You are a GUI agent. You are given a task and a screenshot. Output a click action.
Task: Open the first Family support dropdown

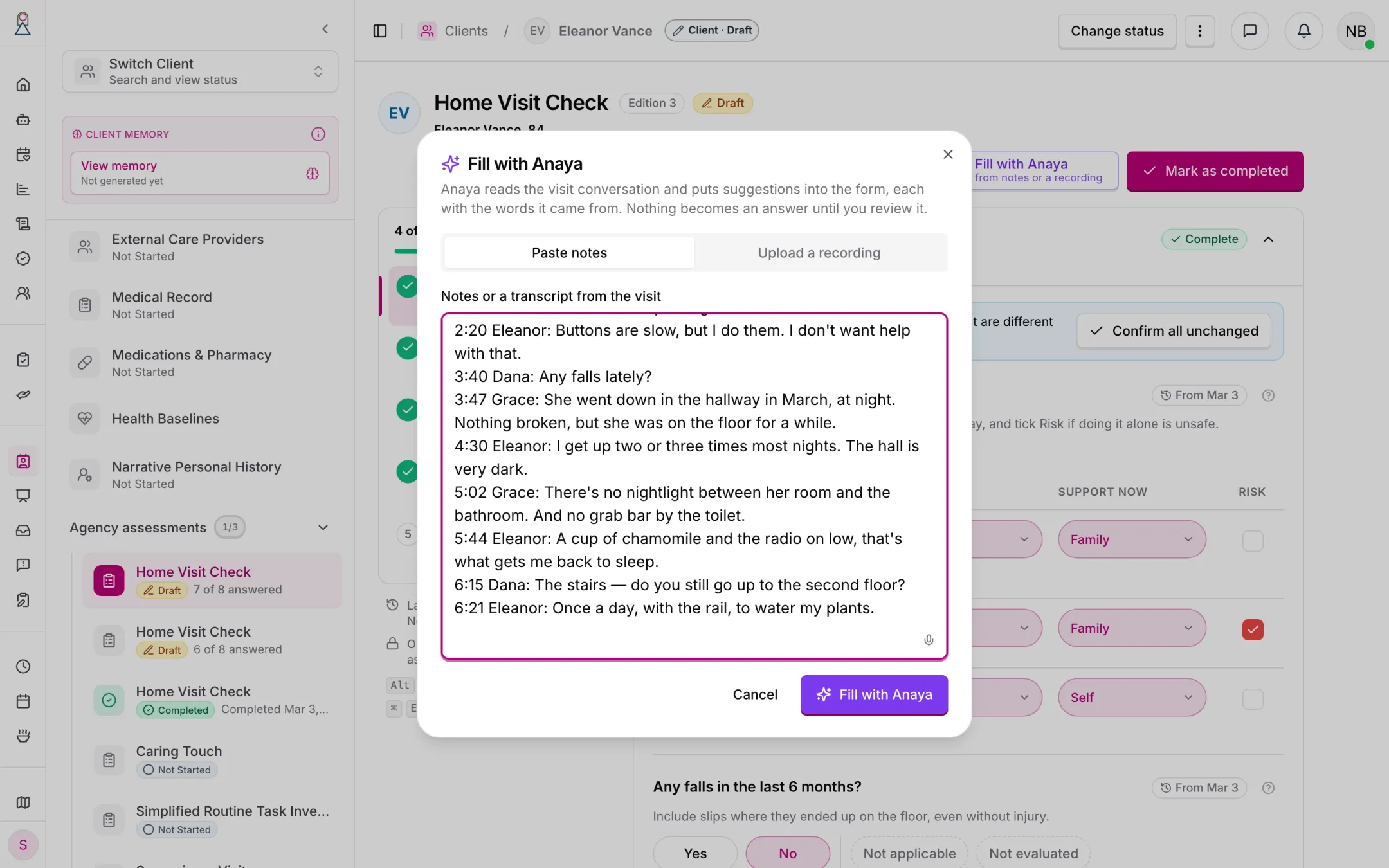(1132, 539)
